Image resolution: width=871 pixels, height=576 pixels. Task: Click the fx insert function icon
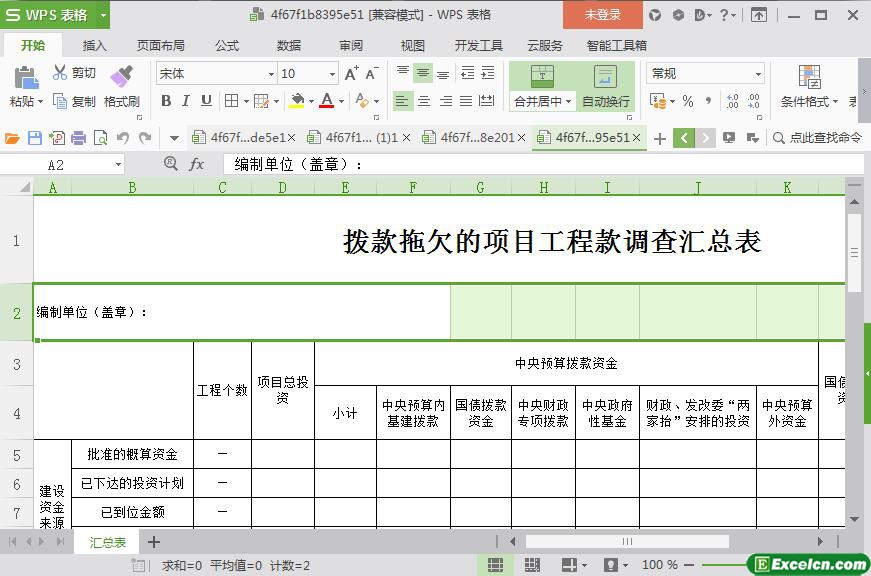(197, 164)
